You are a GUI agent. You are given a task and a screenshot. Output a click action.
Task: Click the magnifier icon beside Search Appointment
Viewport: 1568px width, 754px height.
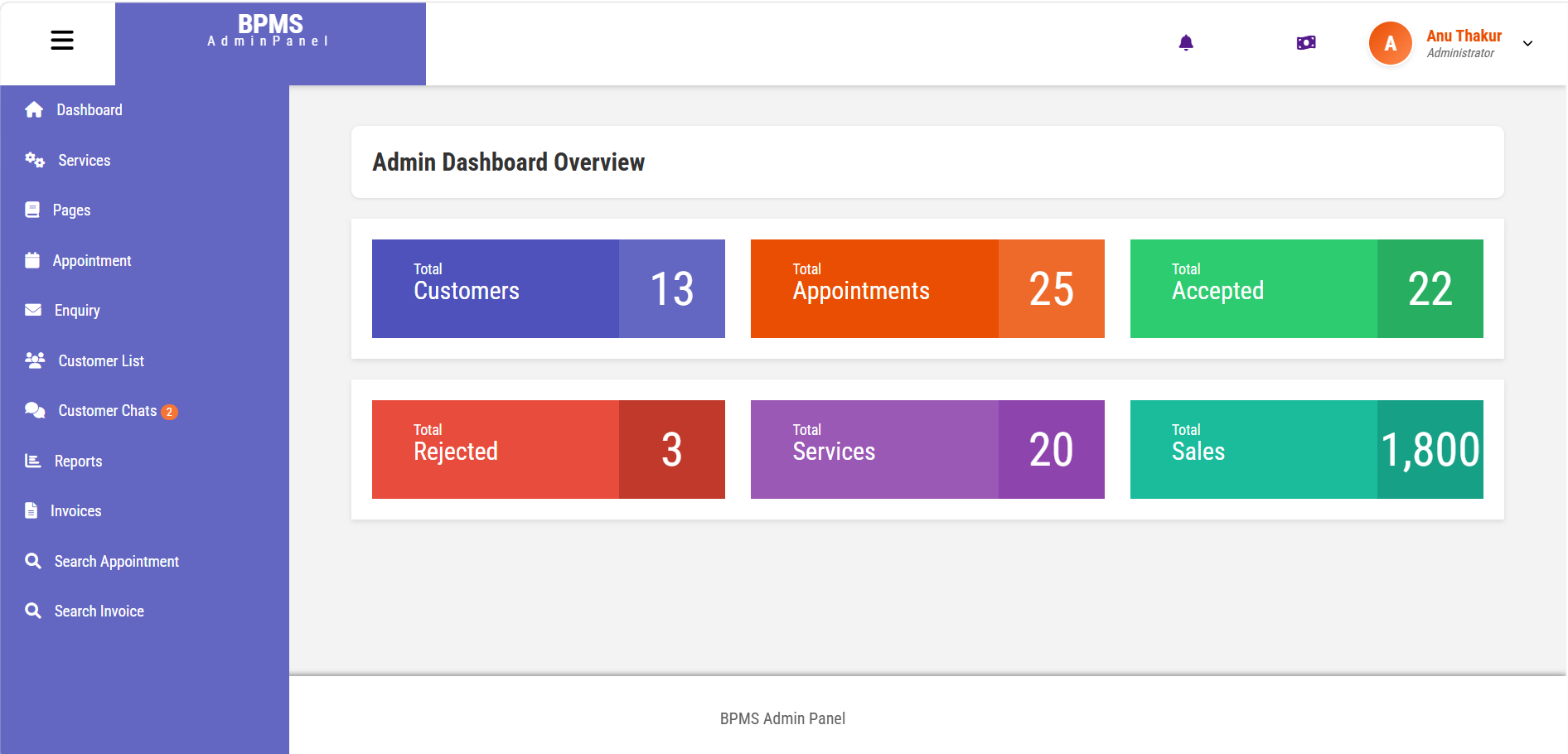coord(33,561)
